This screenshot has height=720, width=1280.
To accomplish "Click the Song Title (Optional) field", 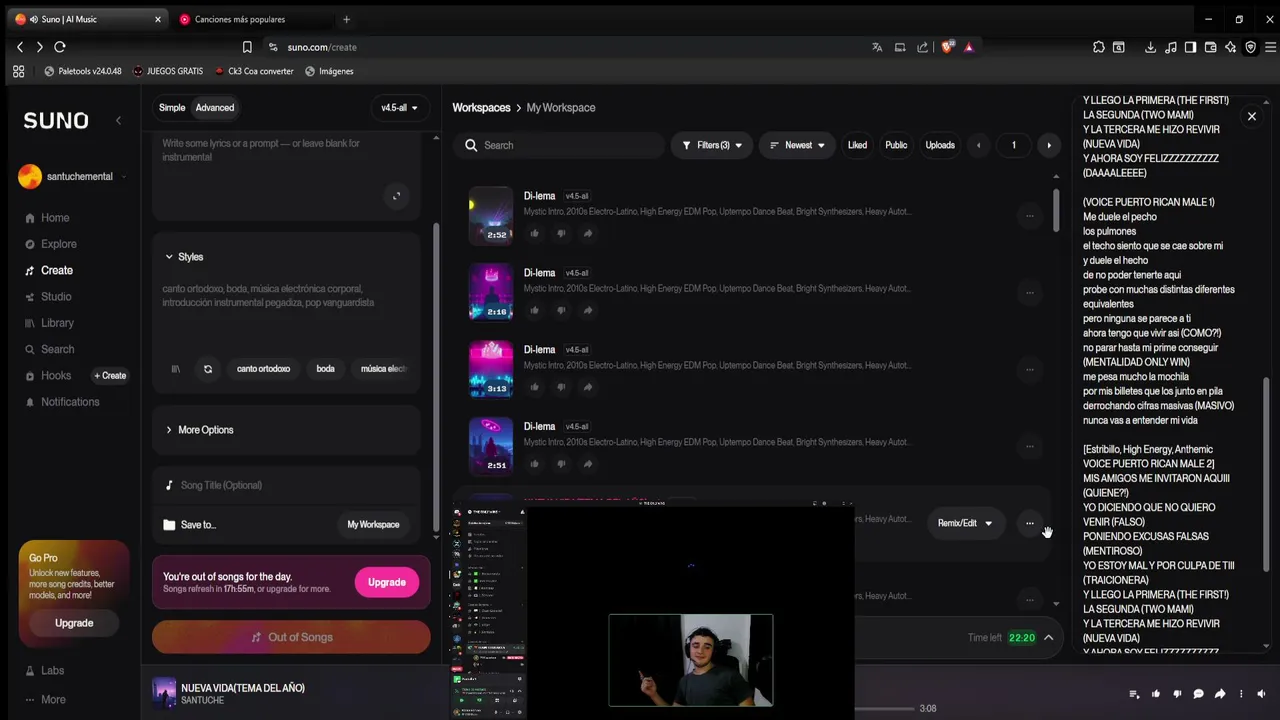I will coord(286,485).
